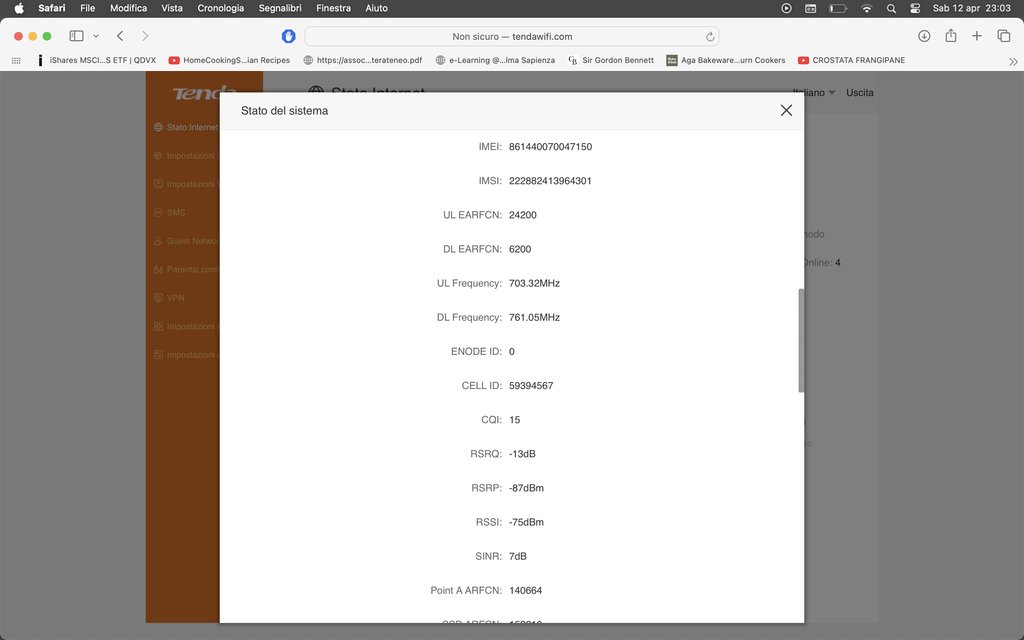Screen dimensions: 1024x640
Task: Show Safari downloads
Action: coord(924,36)
